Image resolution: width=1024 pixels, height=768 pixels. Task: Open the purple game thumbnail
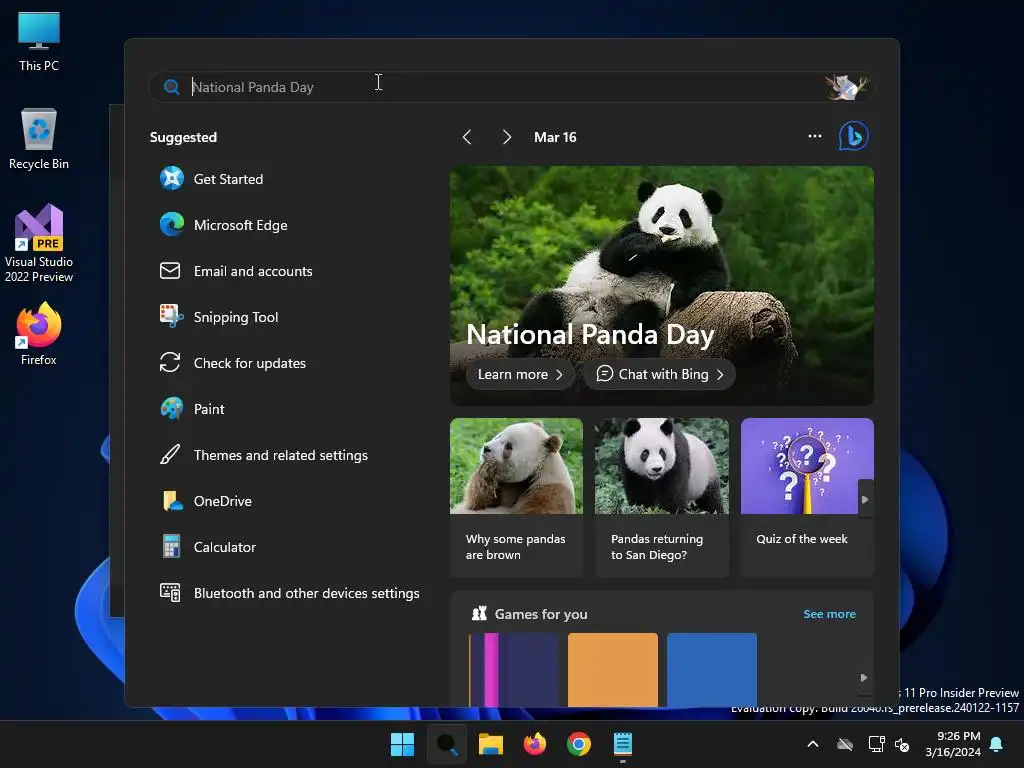[514, 669]
